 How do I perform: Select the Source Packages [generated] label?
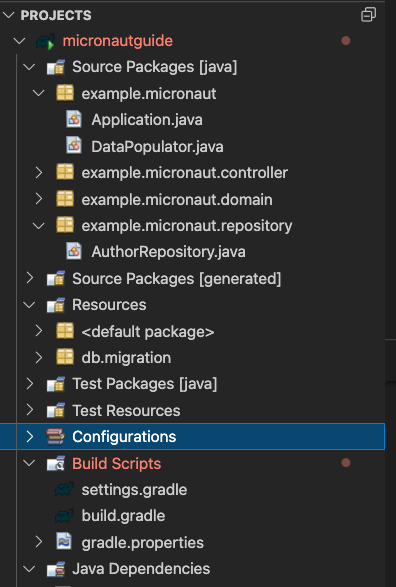[x=177, y=279]
